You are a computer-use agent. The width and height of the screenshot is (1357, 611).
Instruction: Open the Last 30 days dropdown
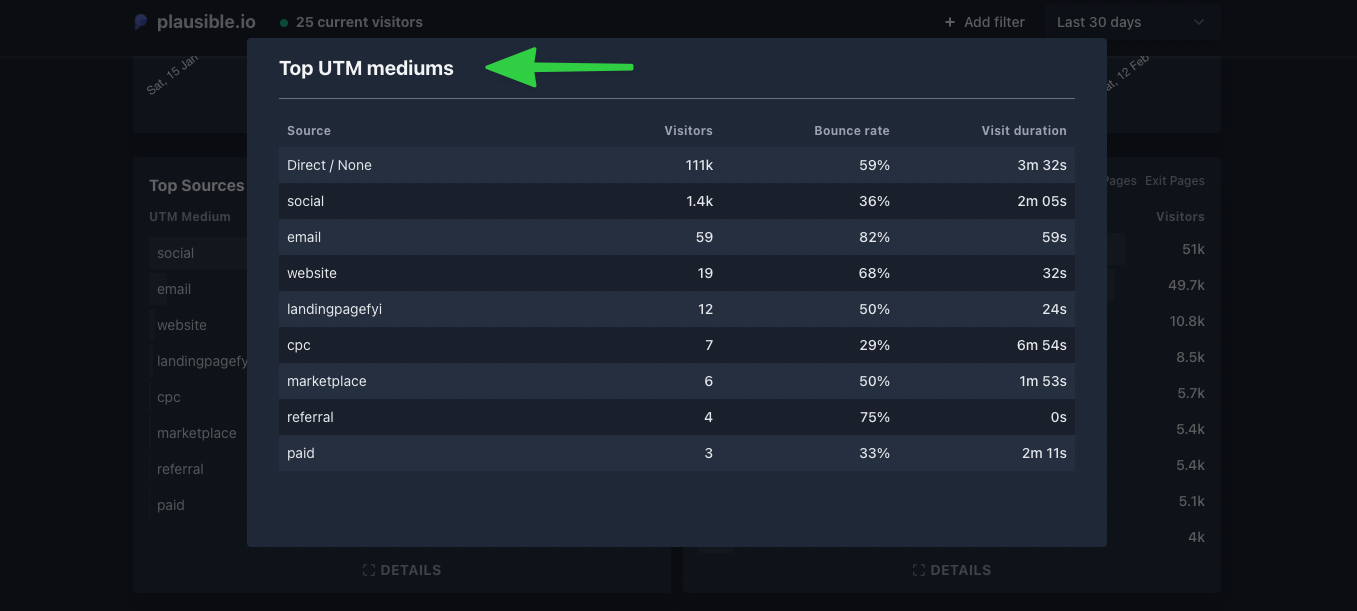coord(1132,22)
